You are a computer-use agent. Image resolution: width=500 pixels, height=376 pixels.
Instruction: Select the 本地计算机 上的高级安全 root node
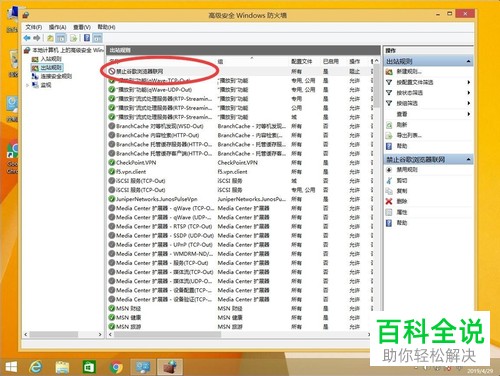(68, 50)
